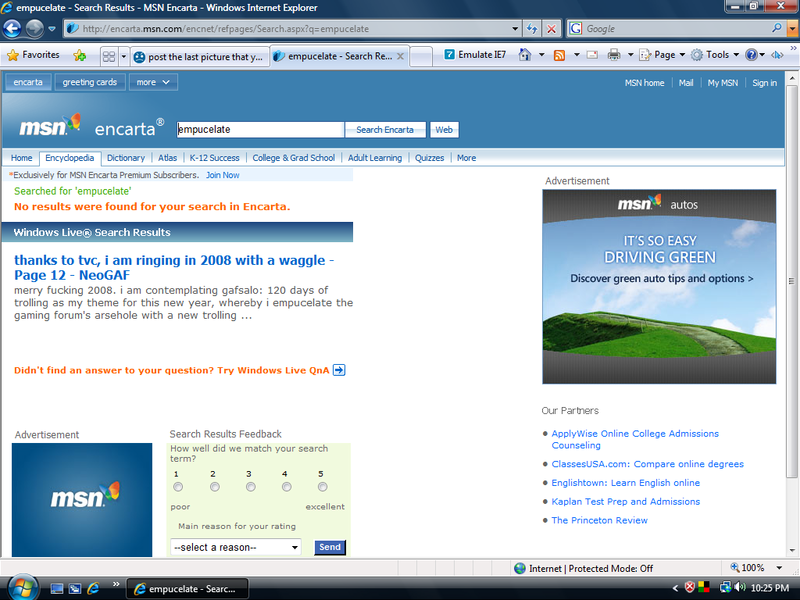Click the Encarta search text field
The width and height of the screenshot is (800, 600).
coord(260,130)
